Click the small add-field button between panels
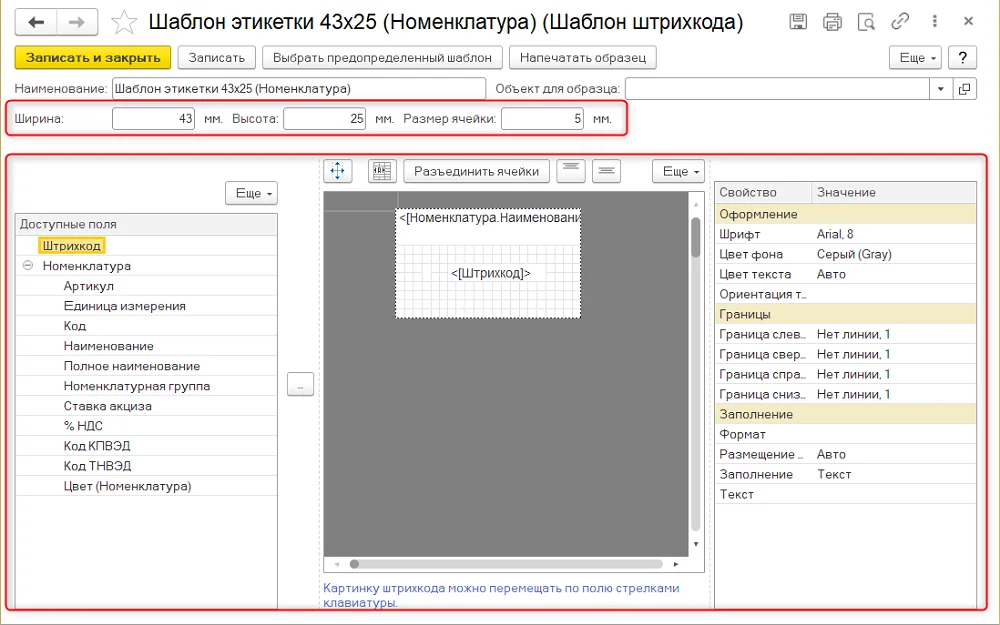 click(300, 384)
